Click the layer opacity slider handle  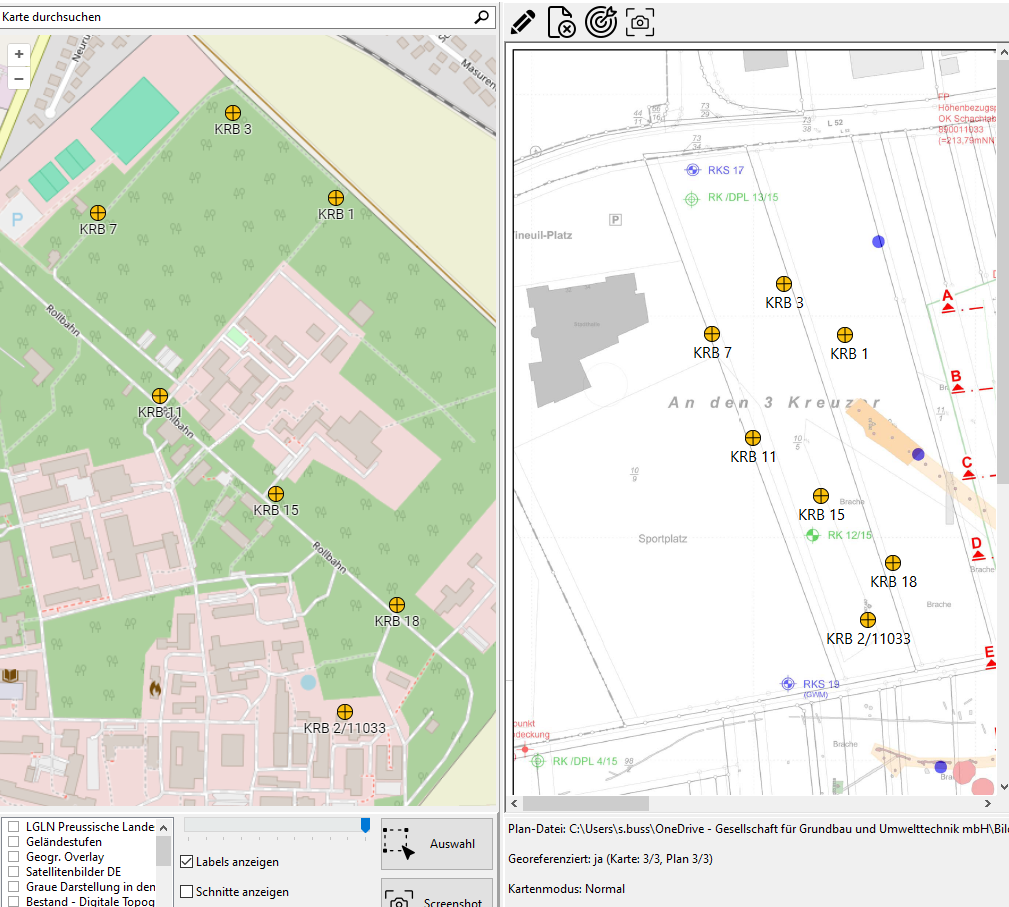[365, 824]
